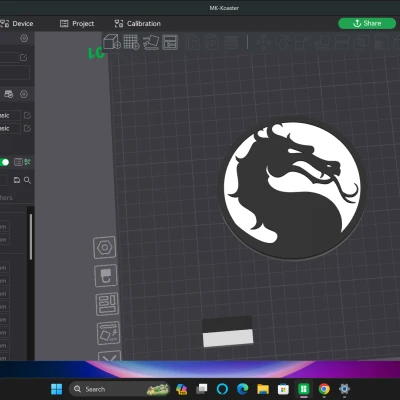Screen dimensions: 400x400
Task: Open printer settings gear in the sidebar
Action: click(24, 38)
